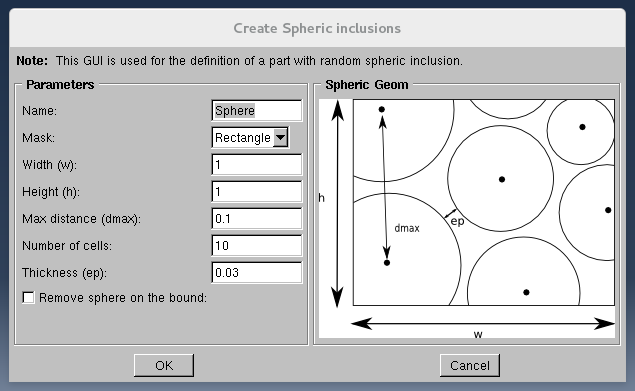Confirm with the OK button
The width and height of the screenshot is (635, 391).
(x=164, y=365)
